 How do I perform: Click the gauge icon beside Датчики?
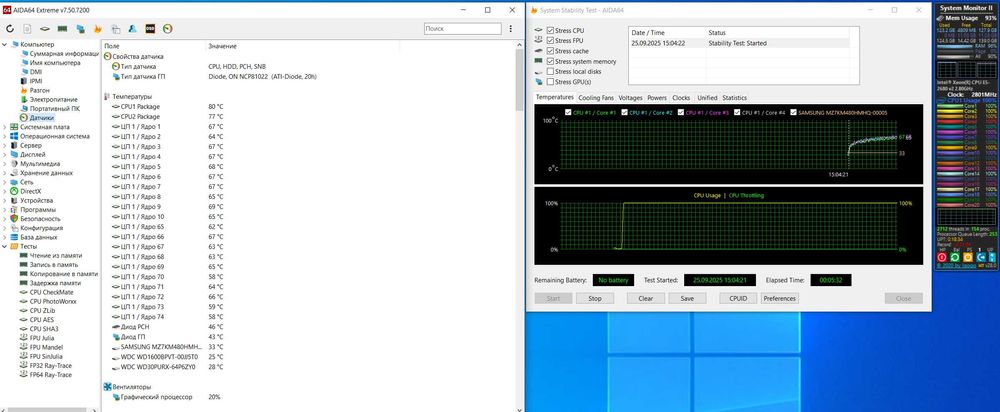click(x=24, y=118)
